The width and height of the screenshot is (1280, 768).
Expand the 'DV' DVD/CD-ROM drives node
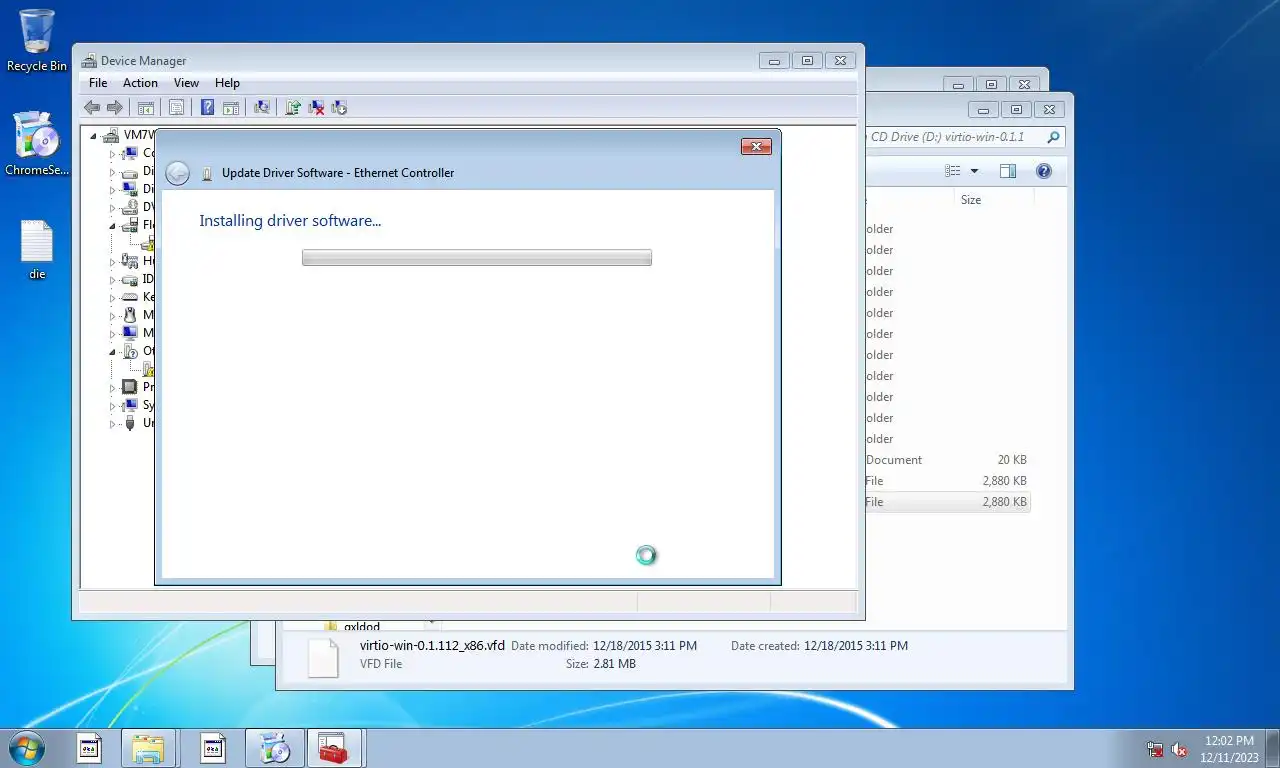[113, 208]
